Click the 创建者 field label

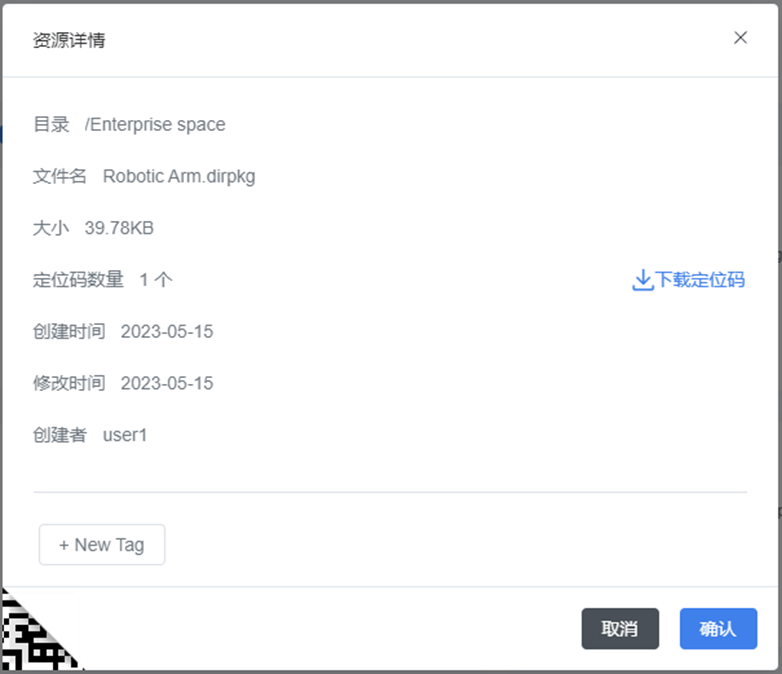(x=60, y=435)
